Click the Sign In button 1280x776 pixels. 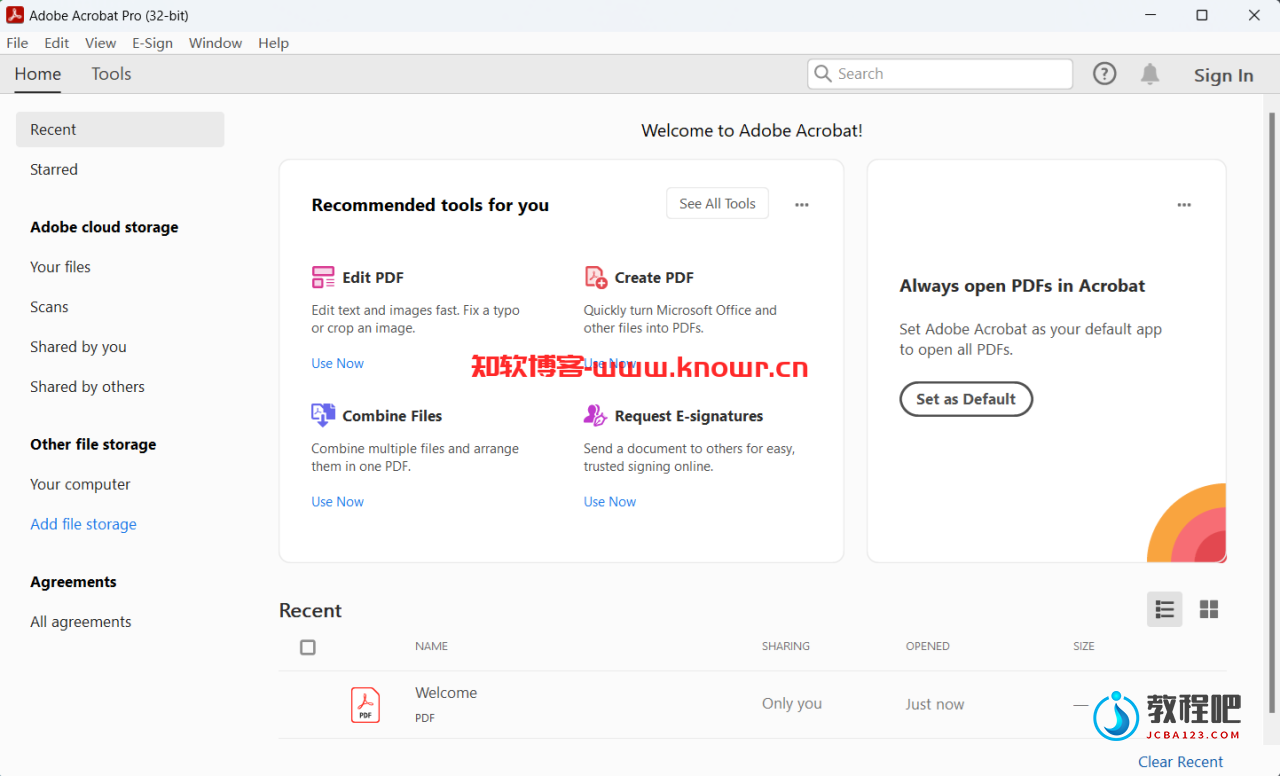point(1223,75)
